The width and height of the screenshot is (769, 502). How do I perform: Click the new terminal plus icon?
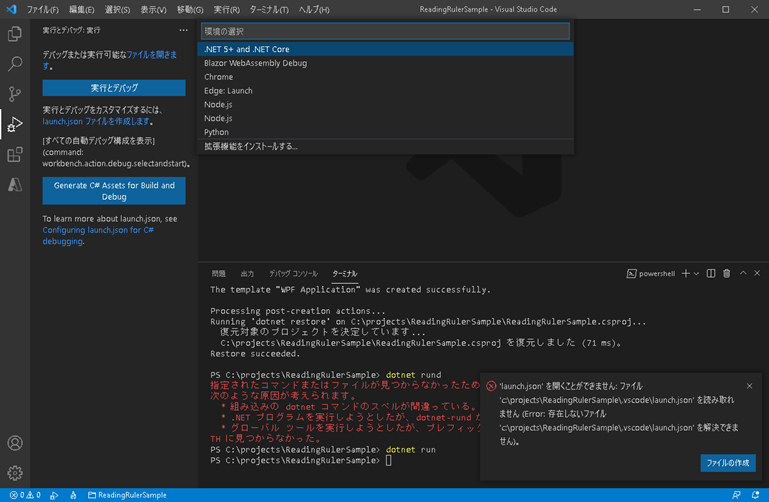tap(686, 274)
